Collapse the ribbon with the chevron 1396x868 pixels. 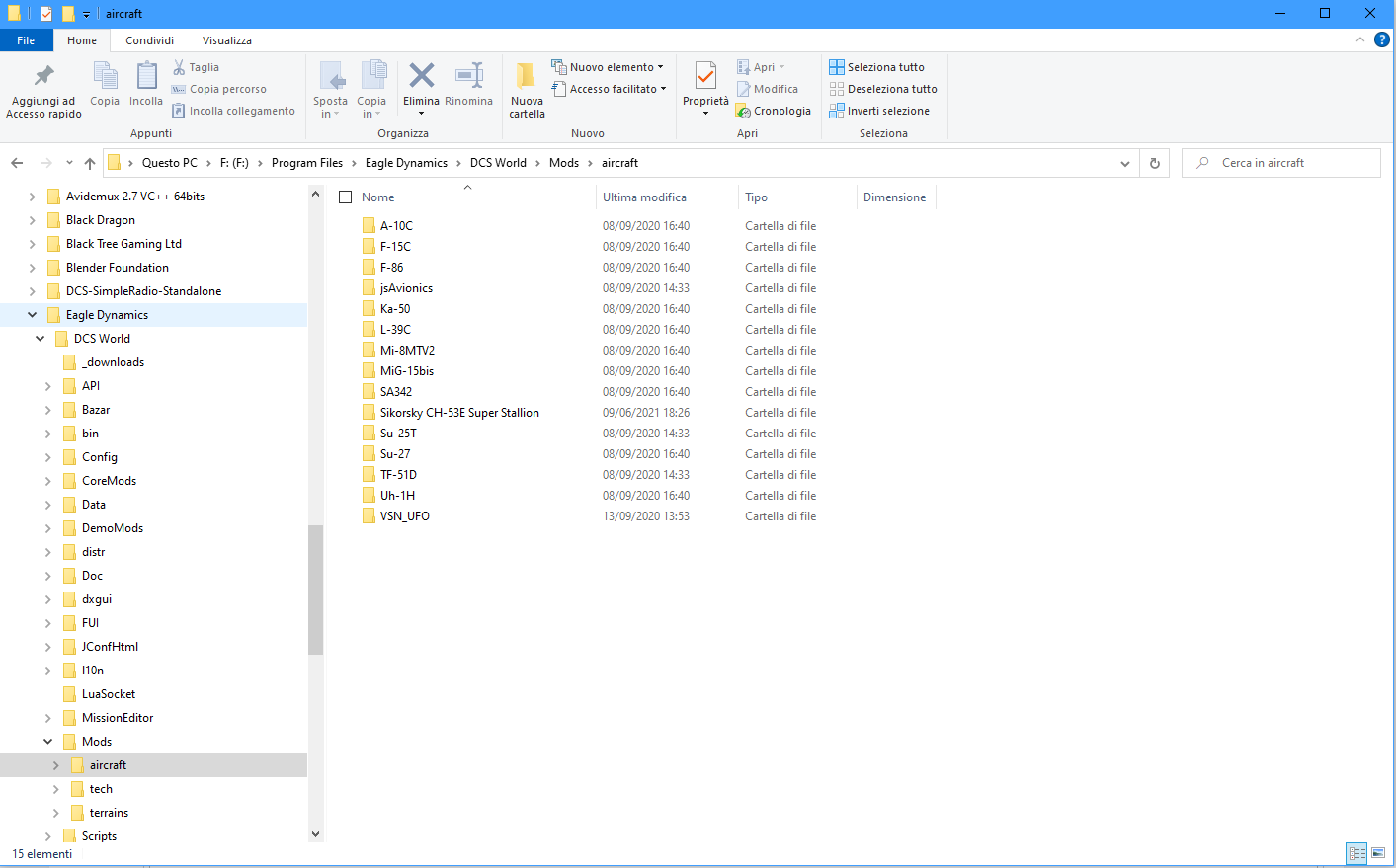[1360, 40]
